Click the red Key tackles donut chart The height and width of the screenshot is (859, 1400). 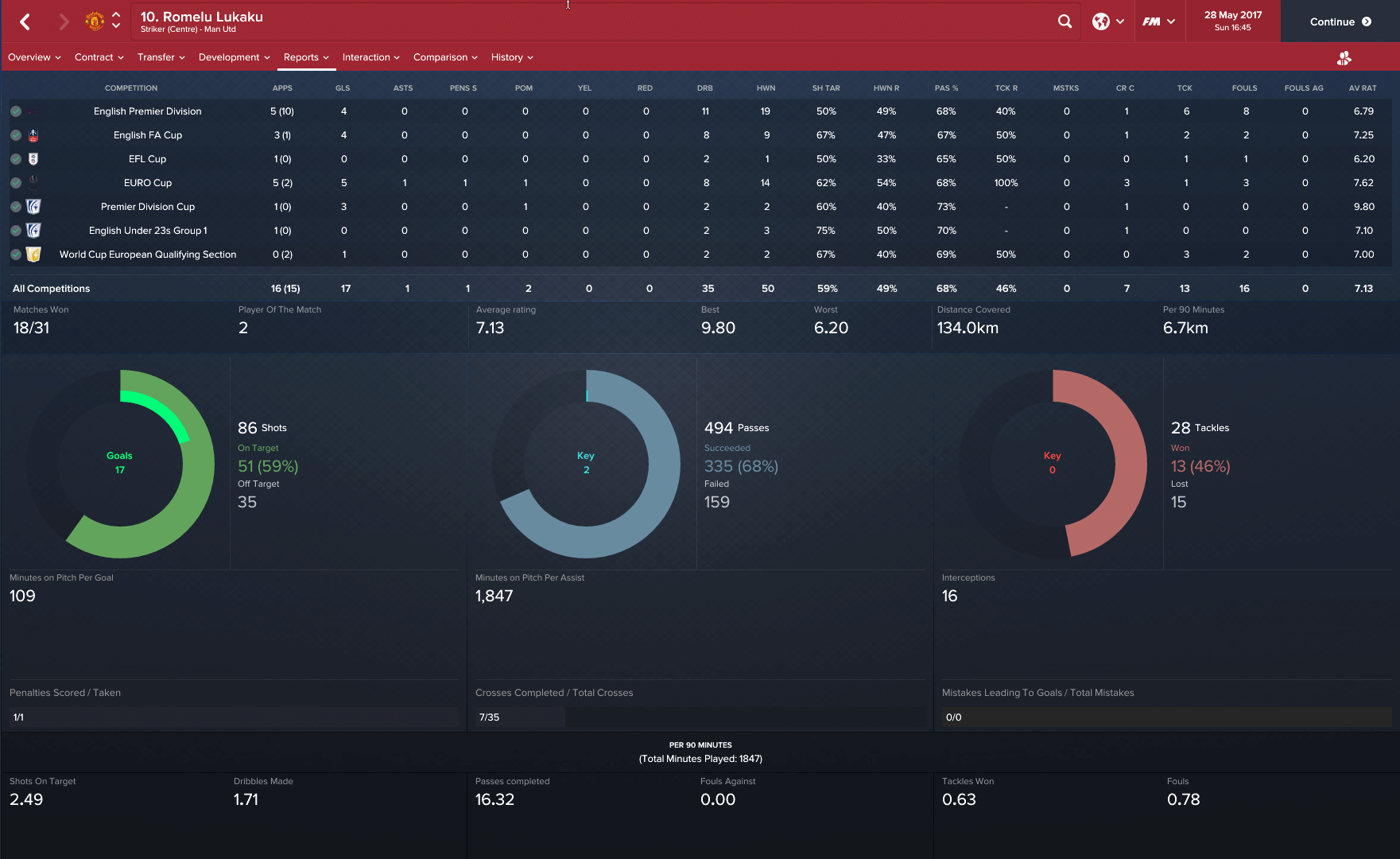[1053, 464]
